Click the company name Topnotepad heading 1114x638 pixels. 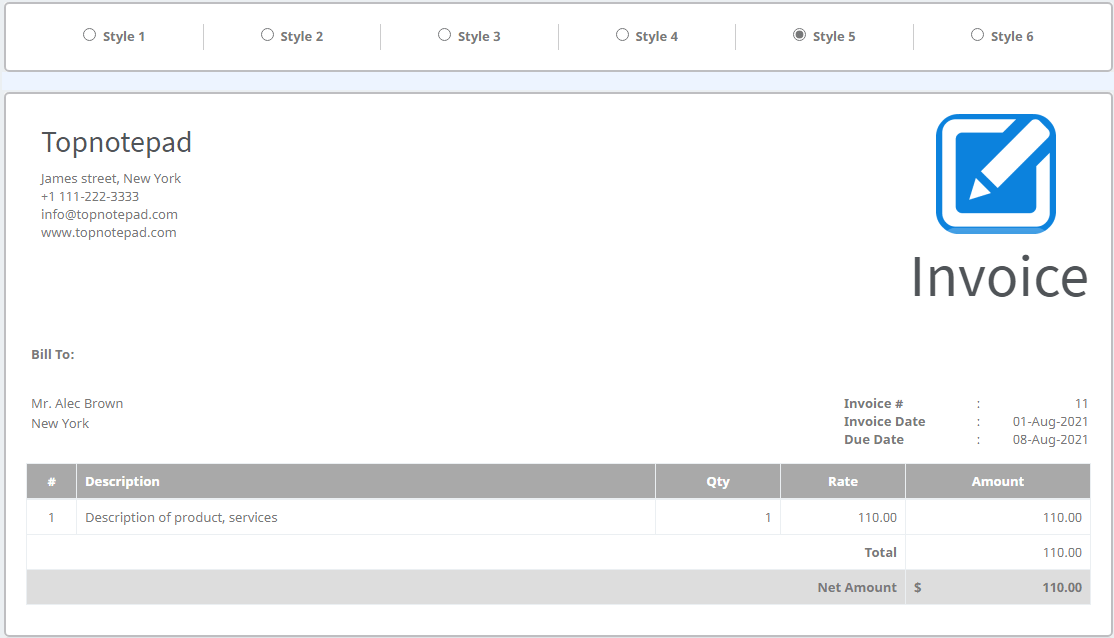pos(116,142)
